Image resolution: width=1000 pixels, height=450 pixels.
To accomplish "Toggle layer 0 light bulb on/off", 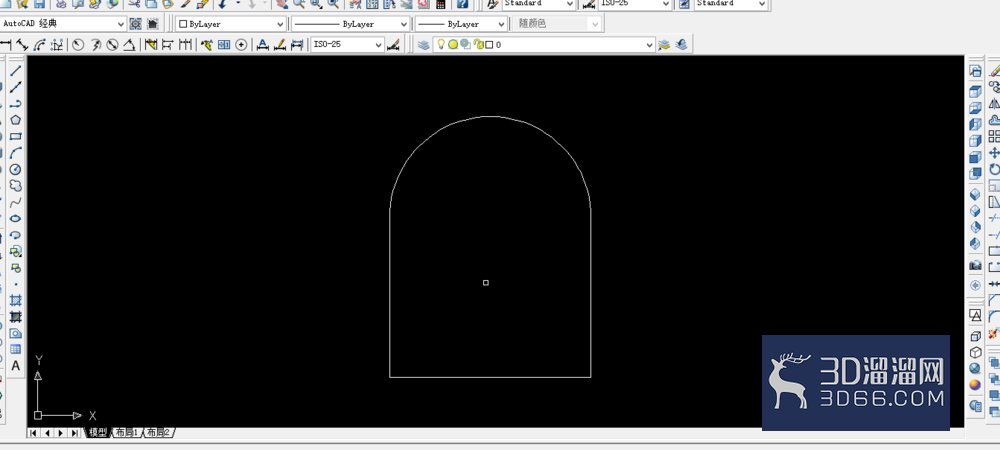I will 440,45.
